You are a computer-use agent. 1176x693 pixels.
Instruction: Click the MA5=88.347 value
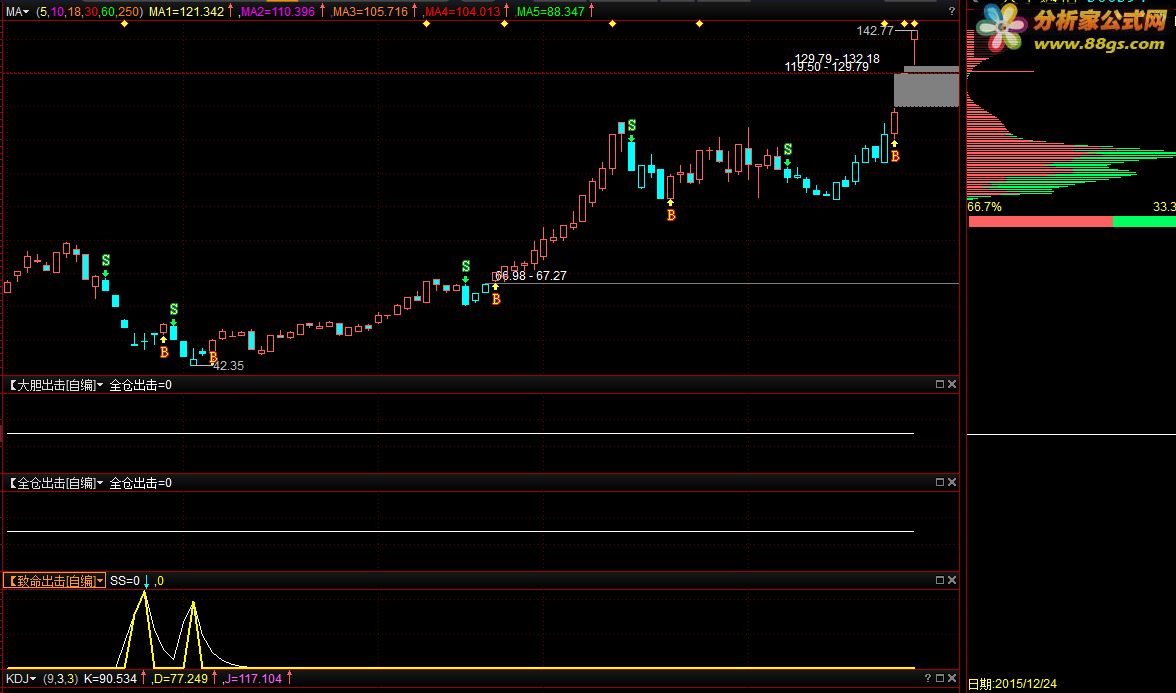(550, 11)
